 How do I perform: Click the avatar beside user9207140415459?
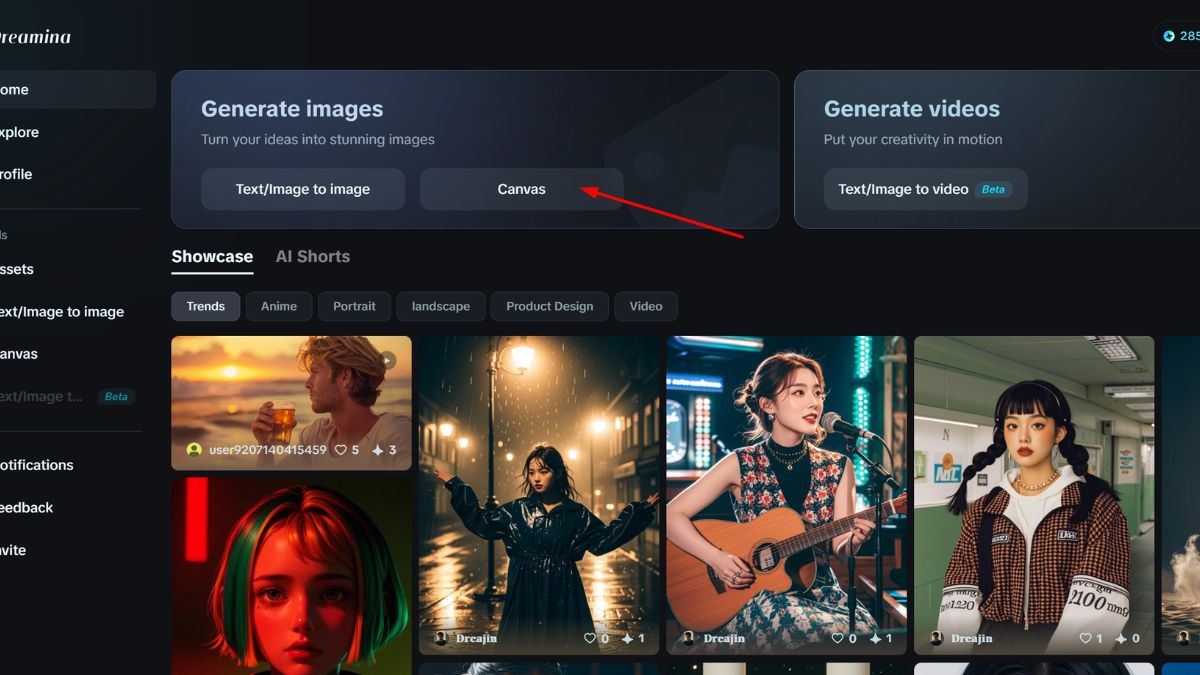pyautogui.click(x=194, y=450)
